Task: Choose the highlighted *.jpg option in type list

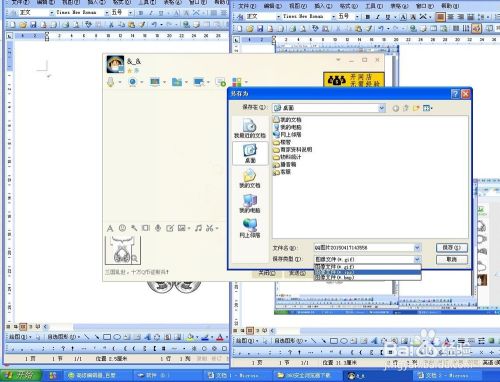Action: point(367,272)
